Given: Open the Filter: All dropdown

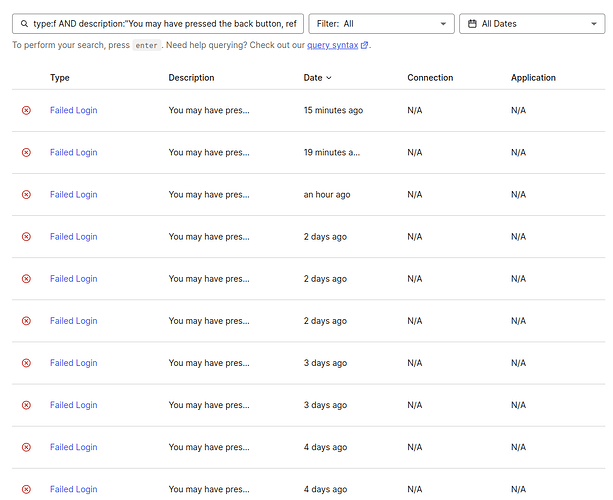Looking at the screenshot, I should [x=381, y=23].
